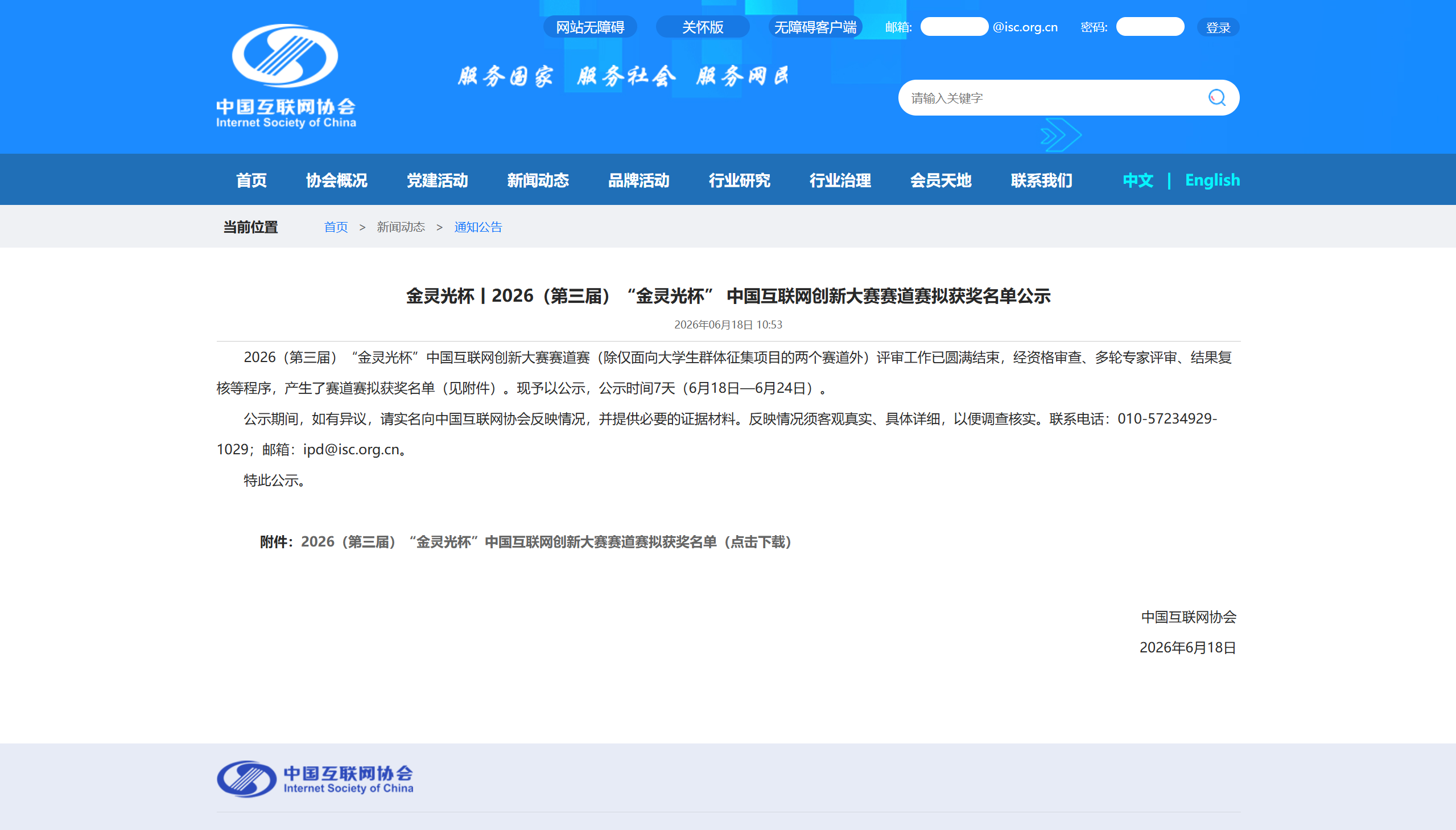
Task: Switch the site language to English
Action: click(1212, 180)
